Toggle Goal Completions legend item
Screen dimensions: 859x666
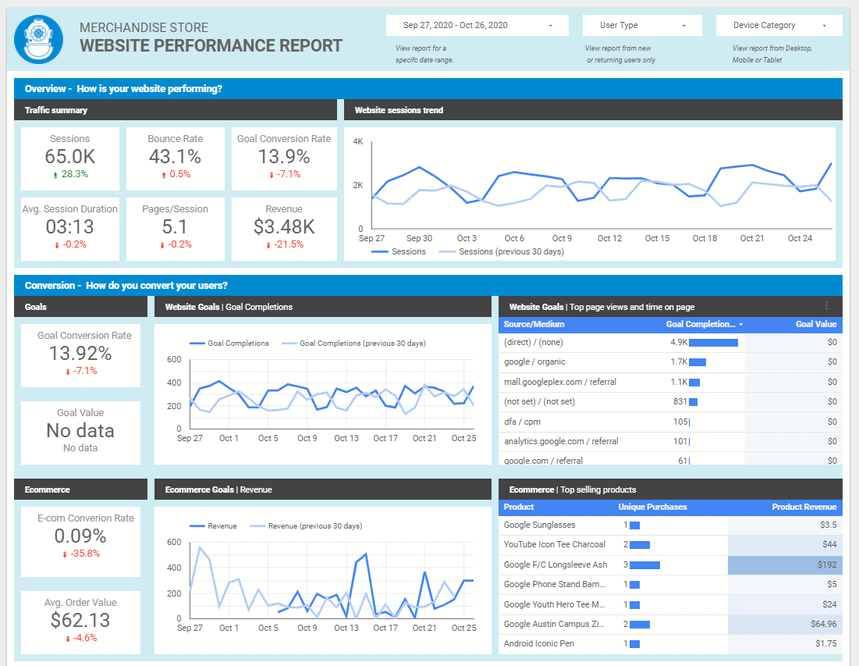[x=230, y=343]
